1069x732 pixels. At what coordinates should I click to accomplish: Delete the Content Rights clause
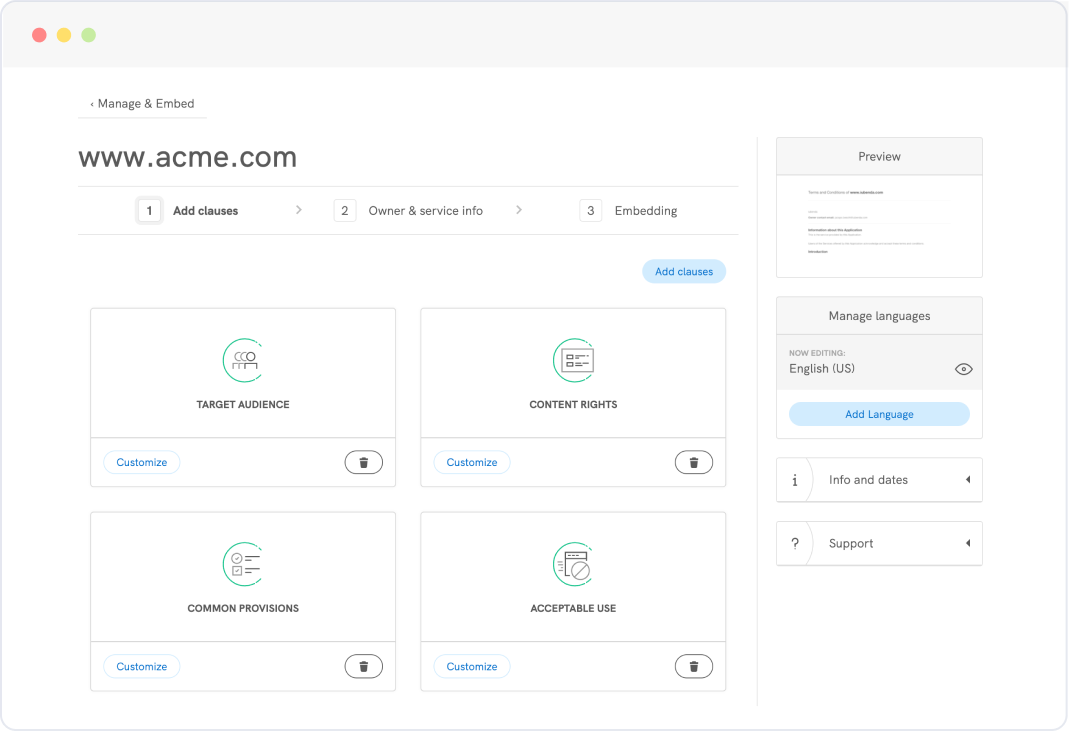point(693,462)
